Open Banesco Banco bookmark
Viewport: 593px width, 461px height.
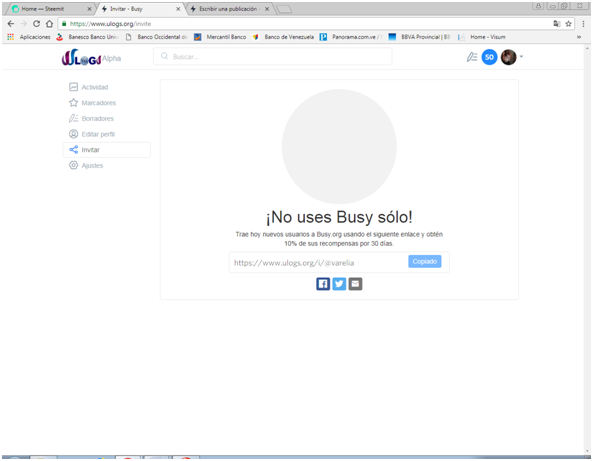(88, 37)
